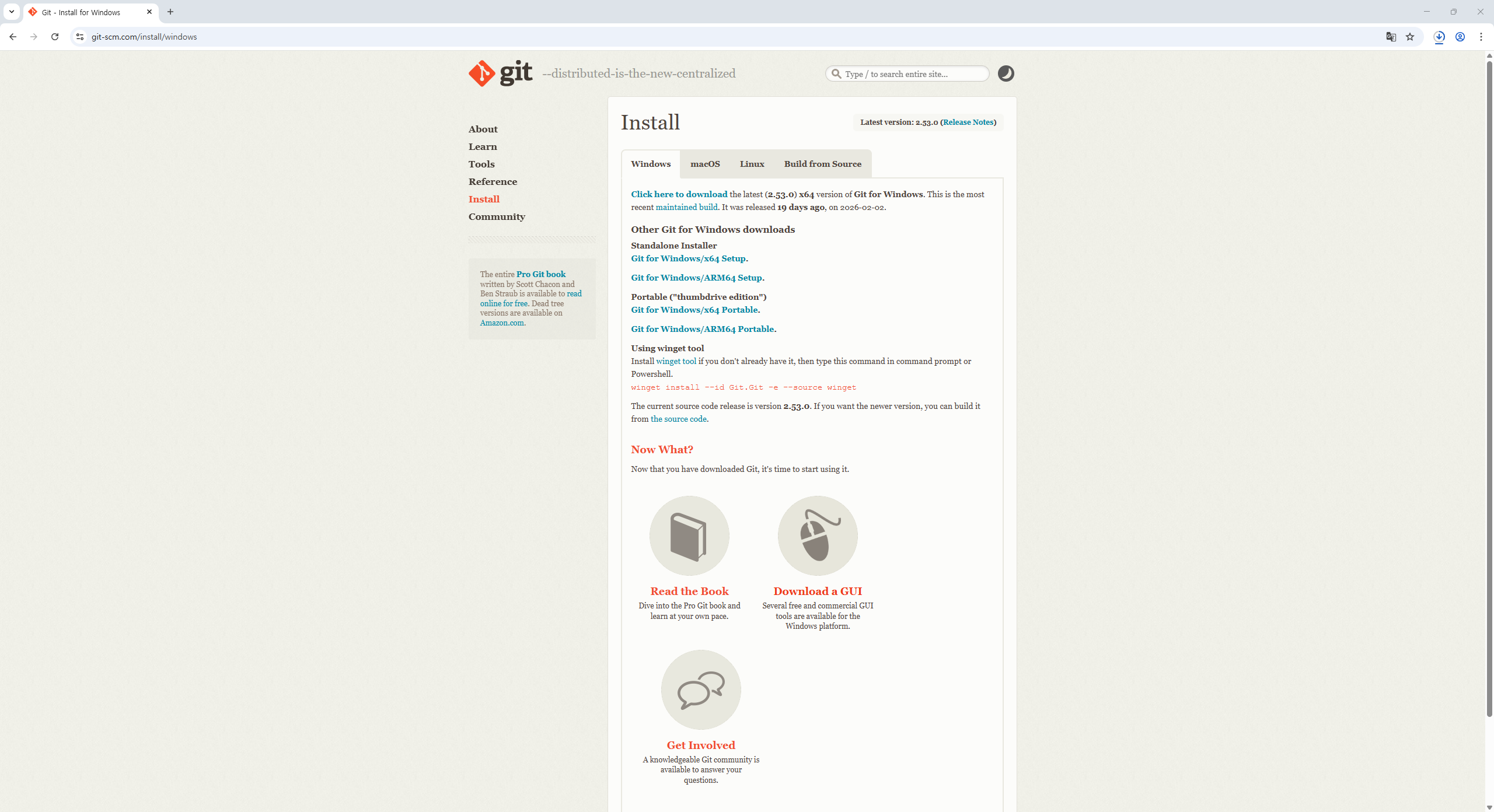Click the Read the Book icon
This screenshot has width=1494, height=812.
click(689, 535)
